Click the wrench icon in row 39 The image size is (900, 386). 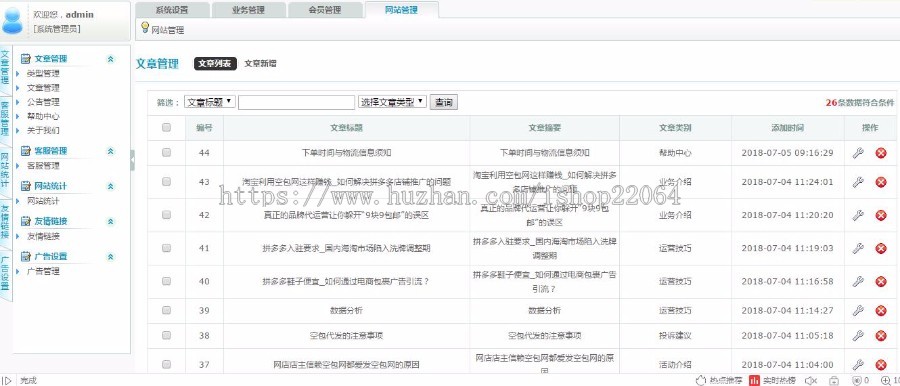tap(858, 311)
